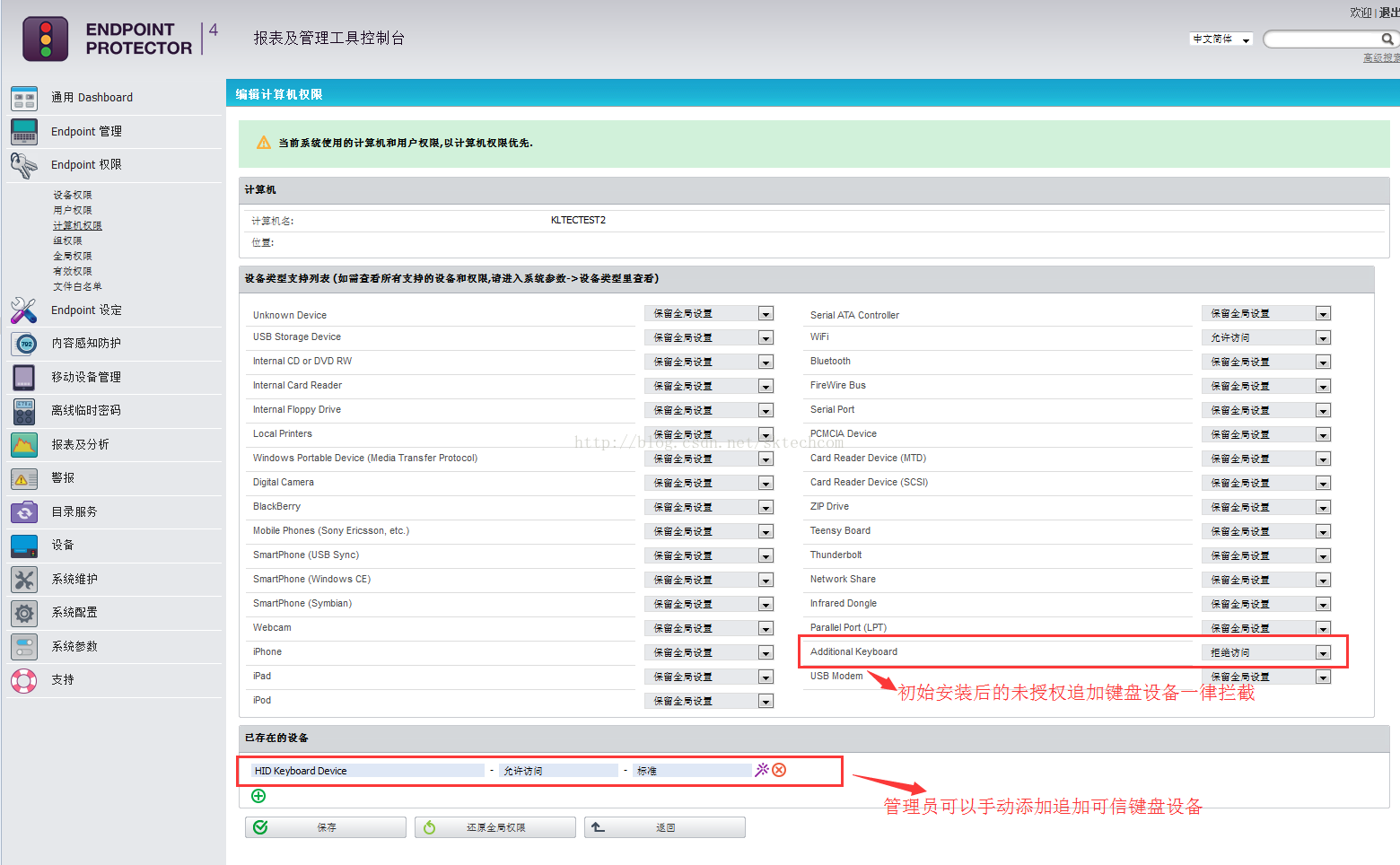Click the search magnifier icon
Image resolution: width=1400 pixels, height=865 pixels.
tap(1387, 39)
